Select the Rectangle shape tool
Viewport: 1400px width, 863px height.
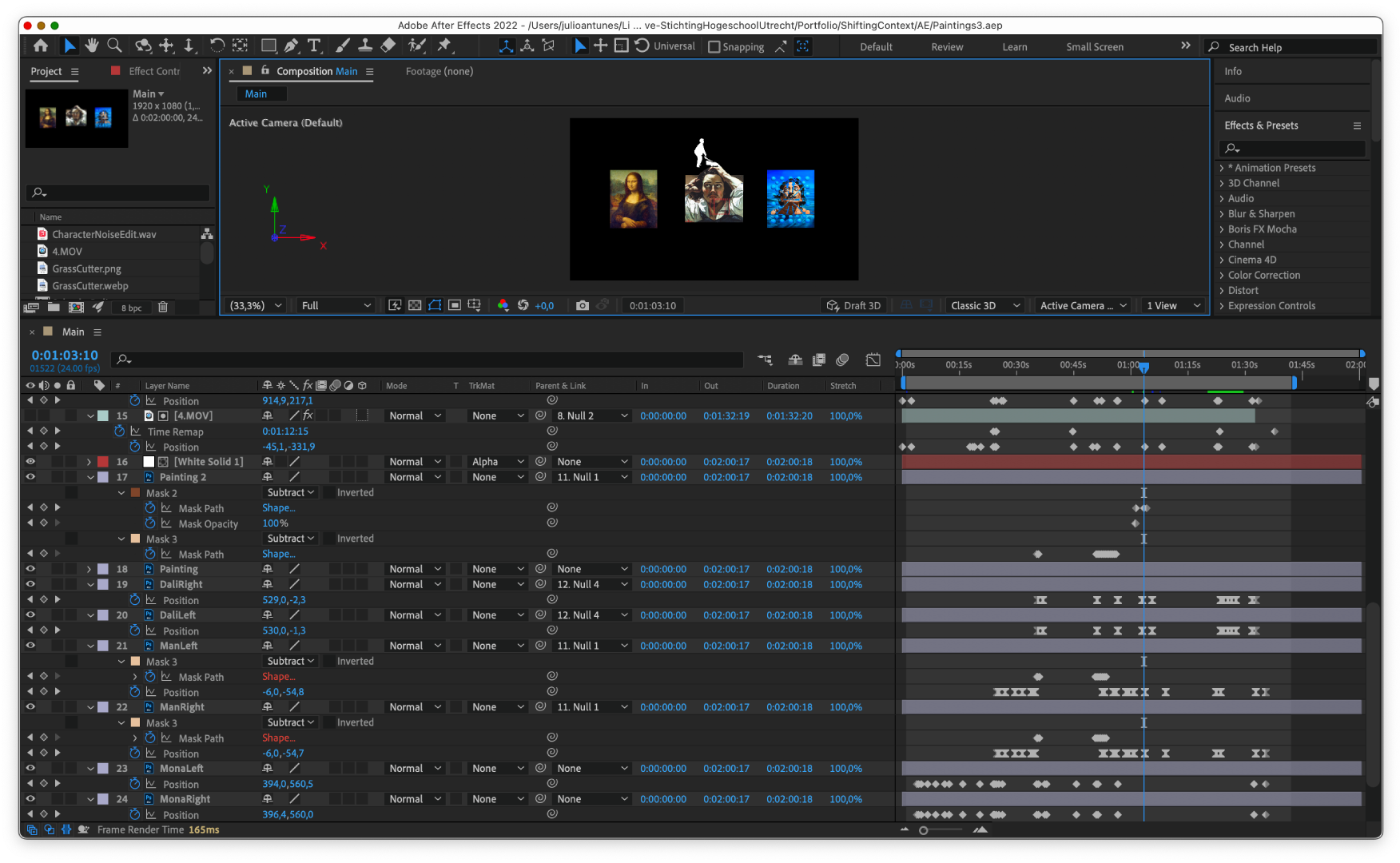tap(269, 46)
